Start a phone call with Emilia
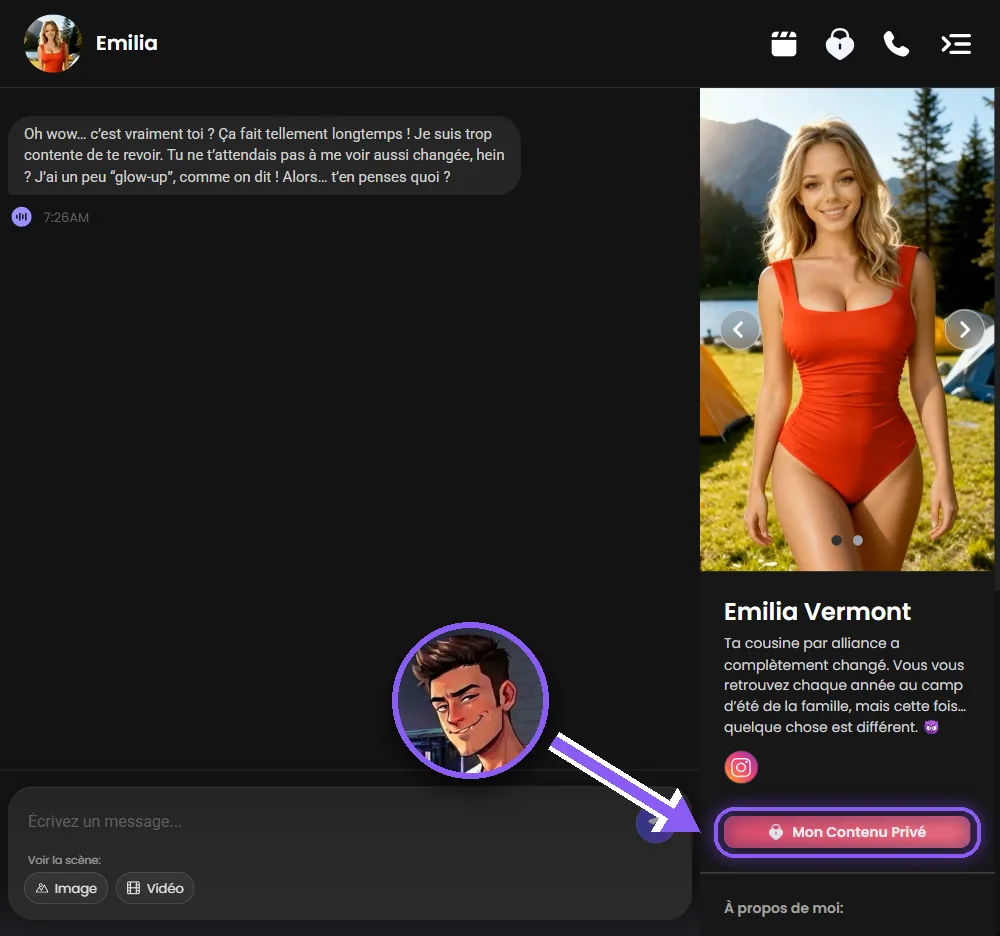1000x936 pixels. pos(896,44)
